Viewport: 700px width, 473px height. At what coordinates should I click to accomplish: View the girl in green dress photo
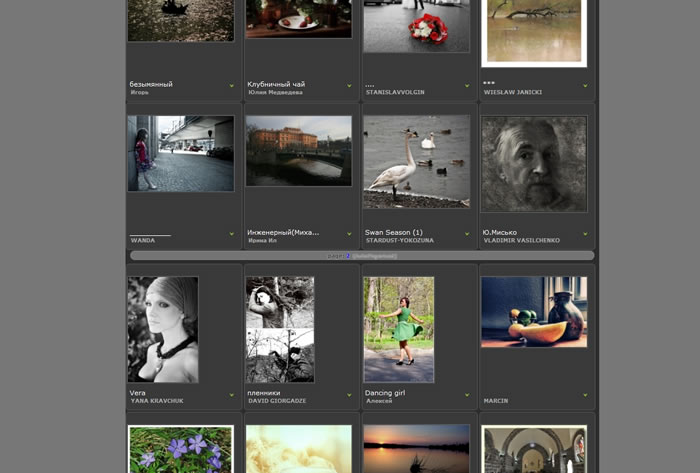(399, 329)
